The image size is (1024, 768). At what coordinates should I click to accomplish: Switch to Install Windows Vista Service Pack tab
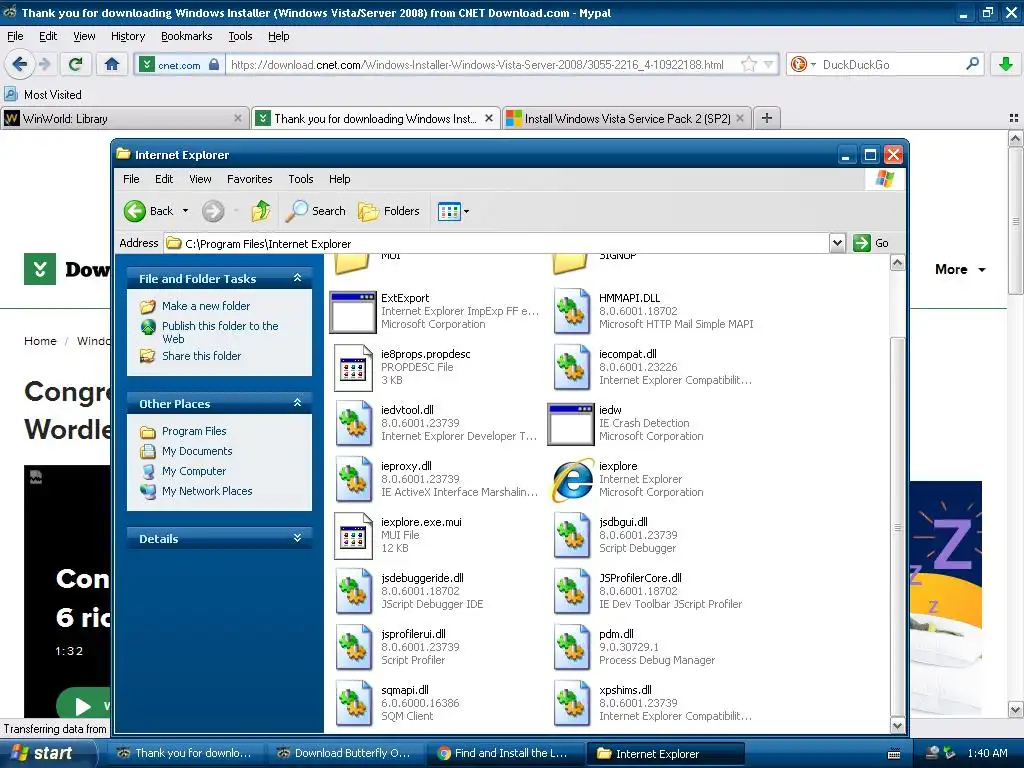click(x=626, y=119)
